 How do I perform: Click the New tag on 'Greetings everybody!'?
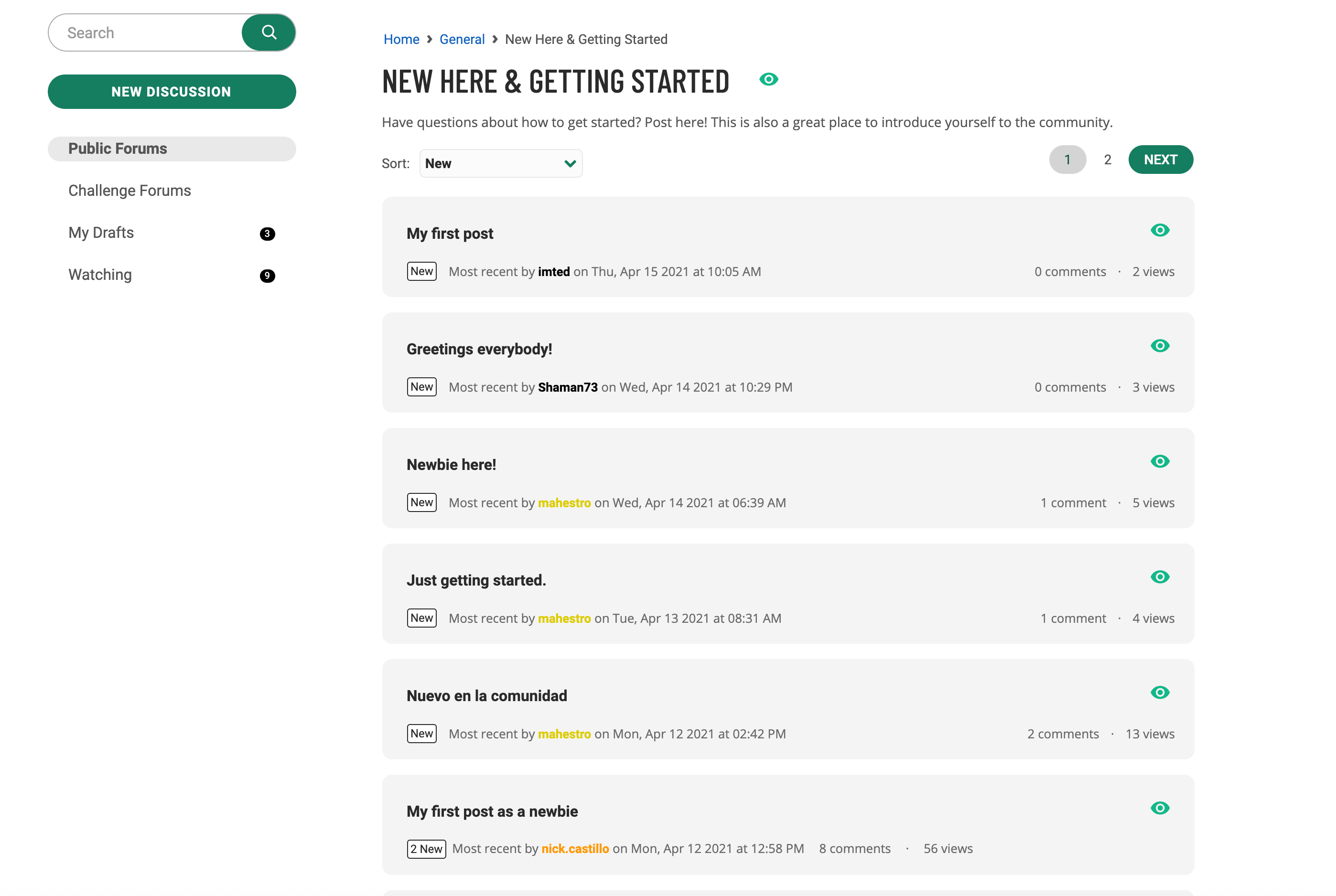pos(422,387)
